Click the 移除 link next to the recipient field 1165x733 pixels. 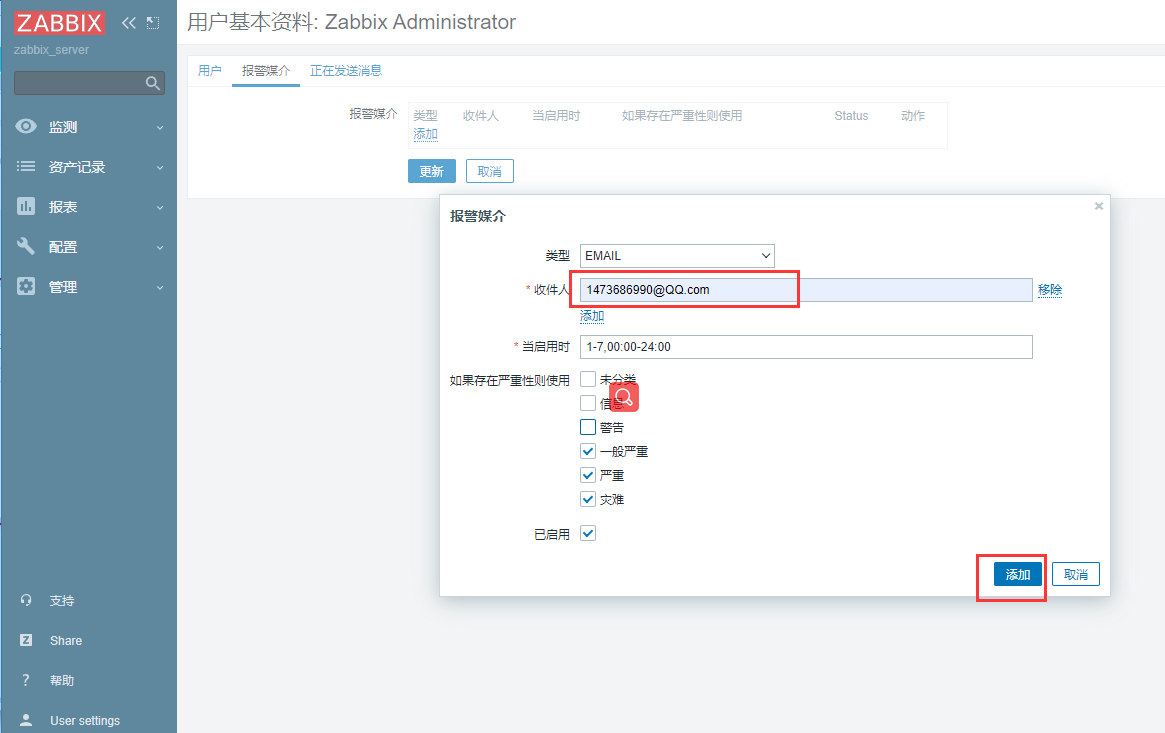[x=1050, y=289]
